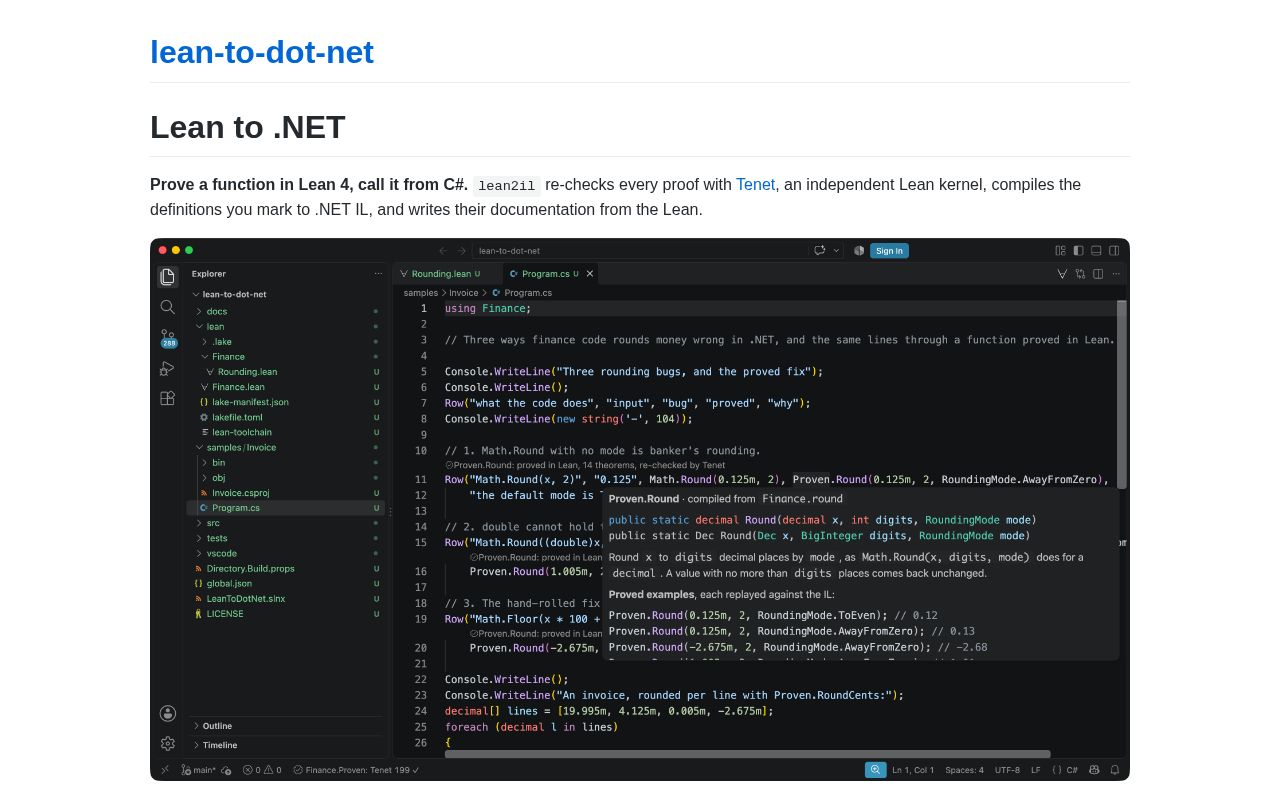The width and height of the screenshot is (1280, 800).
Task: Expand the docs folder
Action: (286, 311)
